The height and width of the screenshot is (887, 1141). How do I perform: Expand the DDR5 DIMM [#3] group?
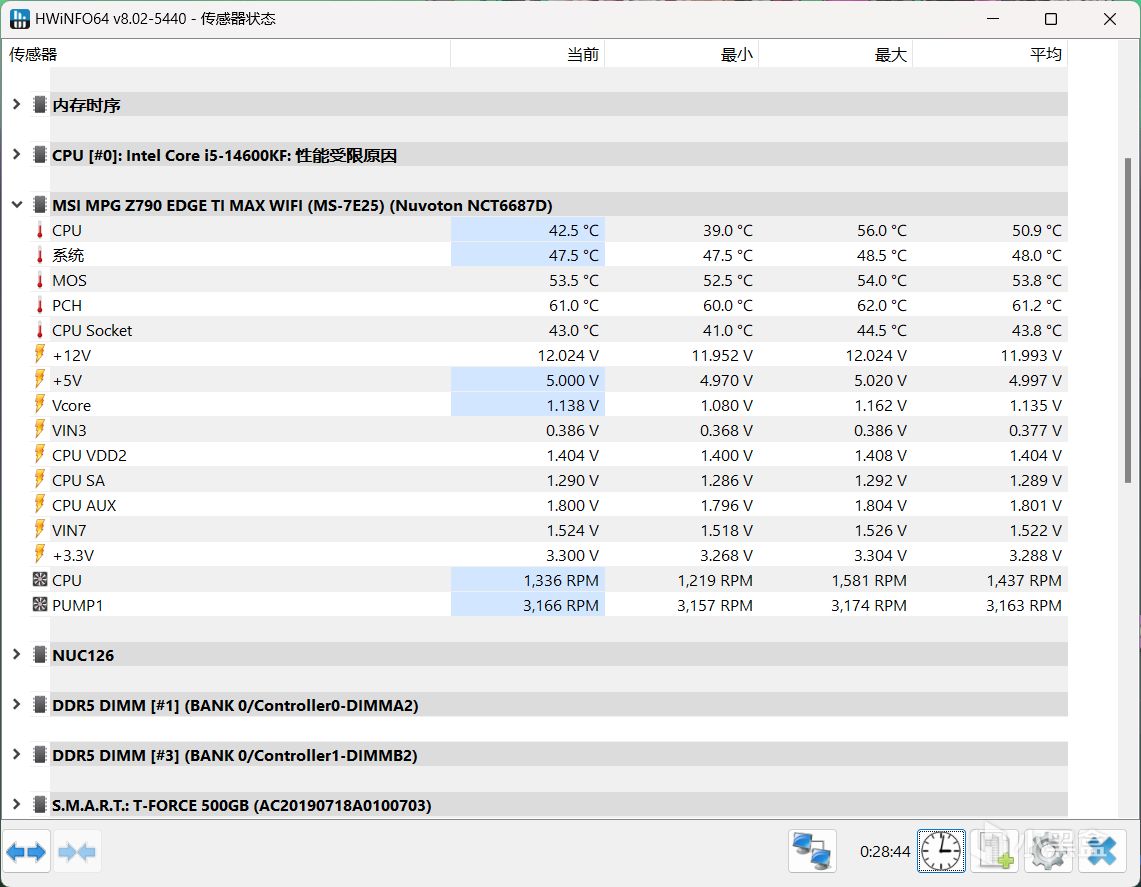16,755
